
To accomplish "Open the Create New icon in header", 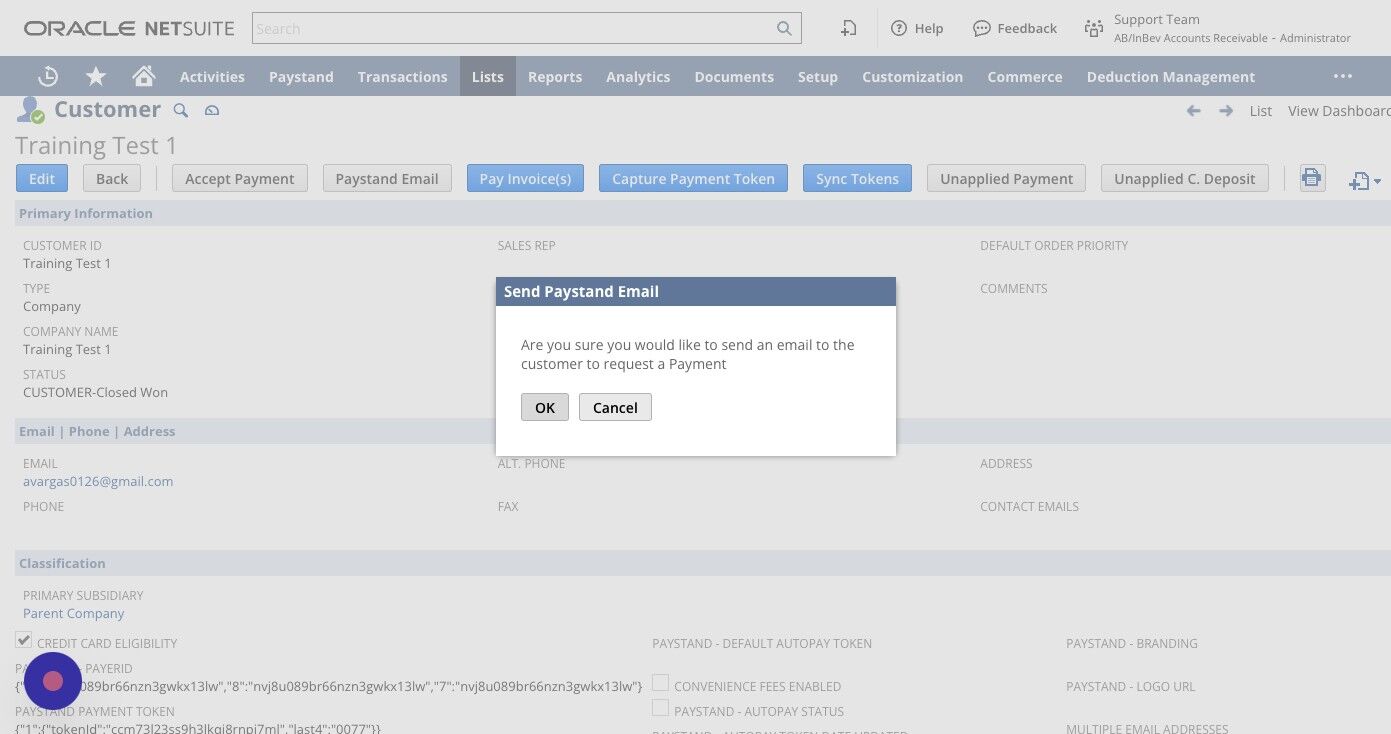I will 848,28.
